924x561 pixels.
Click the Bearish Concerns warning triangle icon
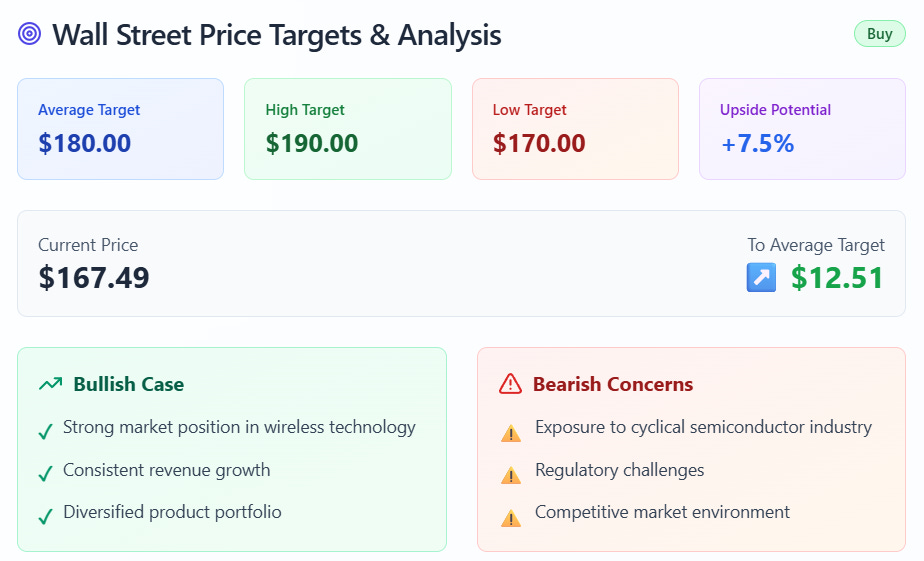(510, 384)
